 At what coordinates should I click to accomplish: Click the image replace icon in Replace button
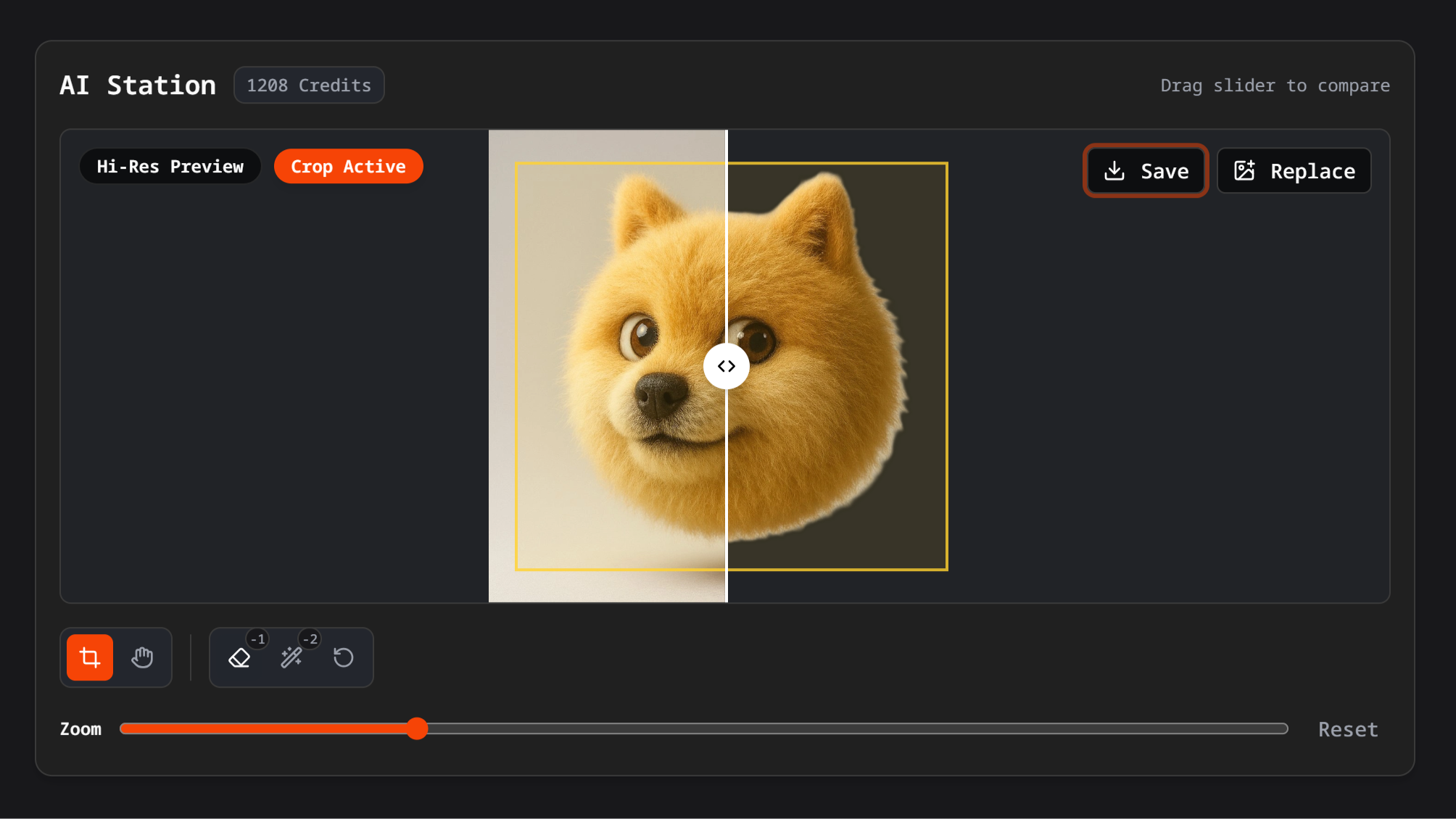(1245, 170)
